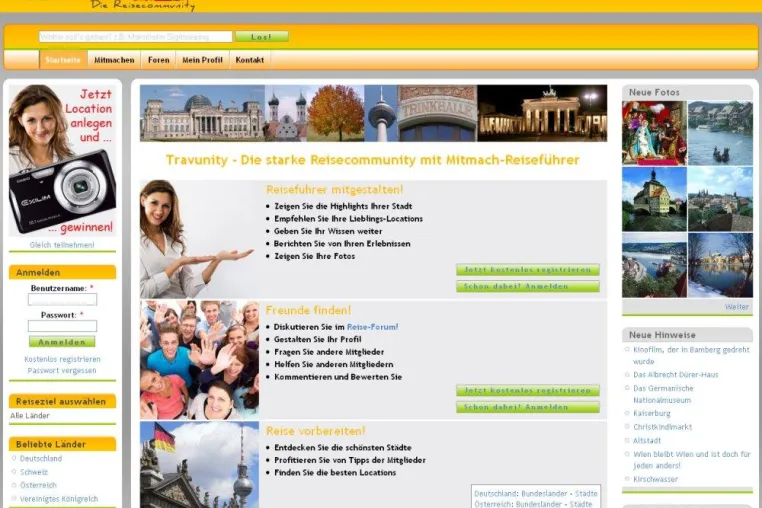This screenshot has width=762, height=508.
Task: Open hint Wien bleibt Wien und ist doch
Action: [692, 460]
